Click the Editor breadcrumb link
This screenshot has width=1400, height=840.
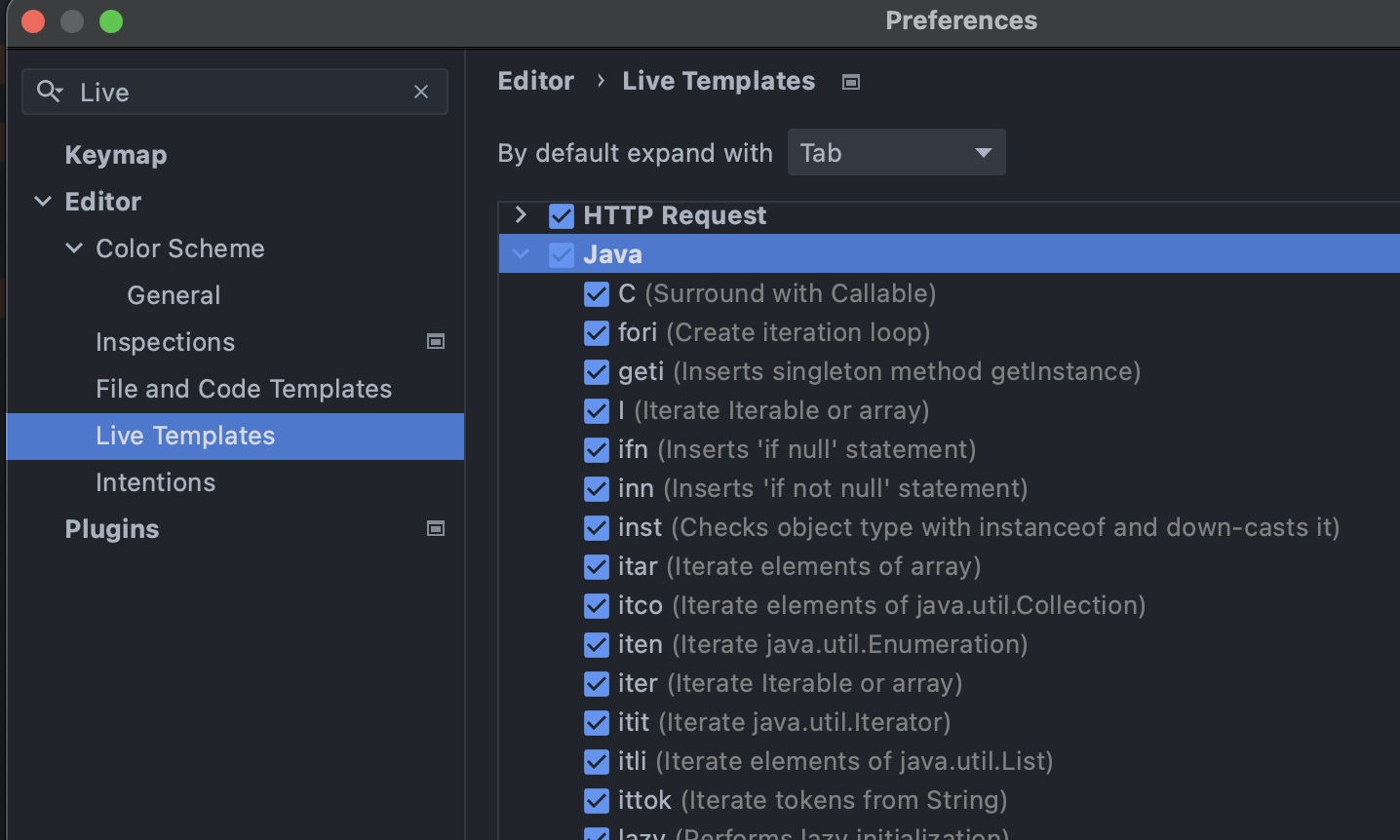pyautogui.click(x=535, y=81)
